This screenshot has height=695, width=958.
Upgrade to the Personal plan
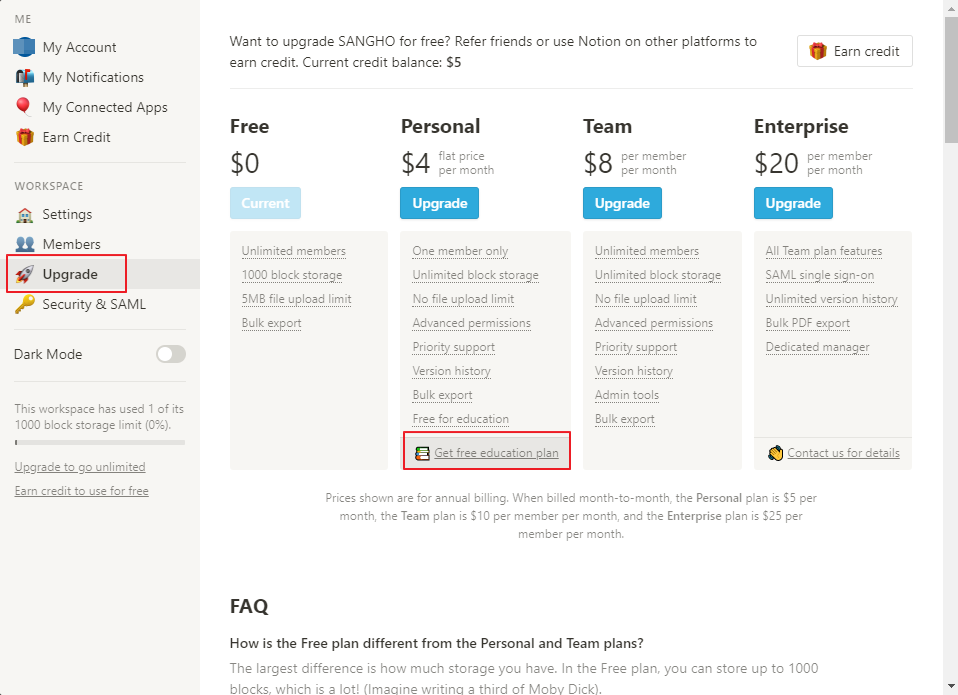439,203
